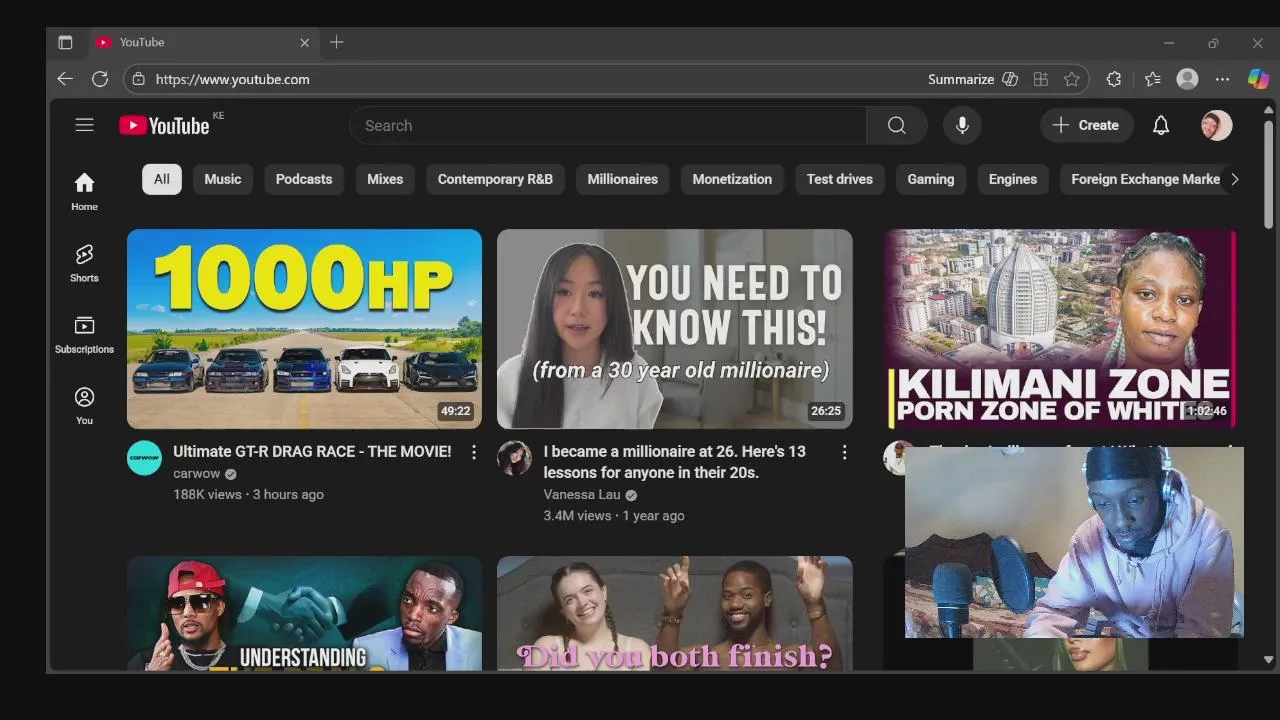Reload the page with refresh icon
1280x720 pixels.
100,79
